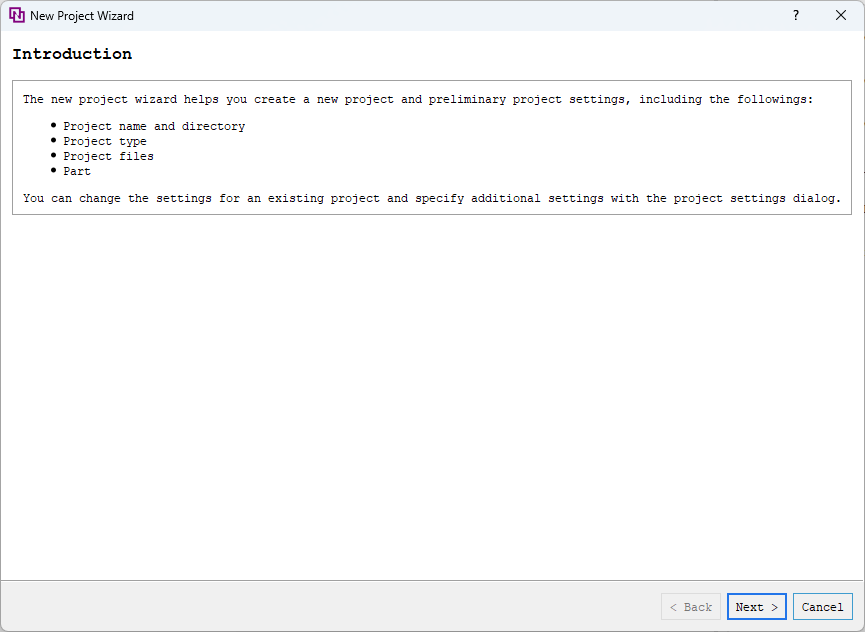Click the disabled Back button

(x=690, y=606)
